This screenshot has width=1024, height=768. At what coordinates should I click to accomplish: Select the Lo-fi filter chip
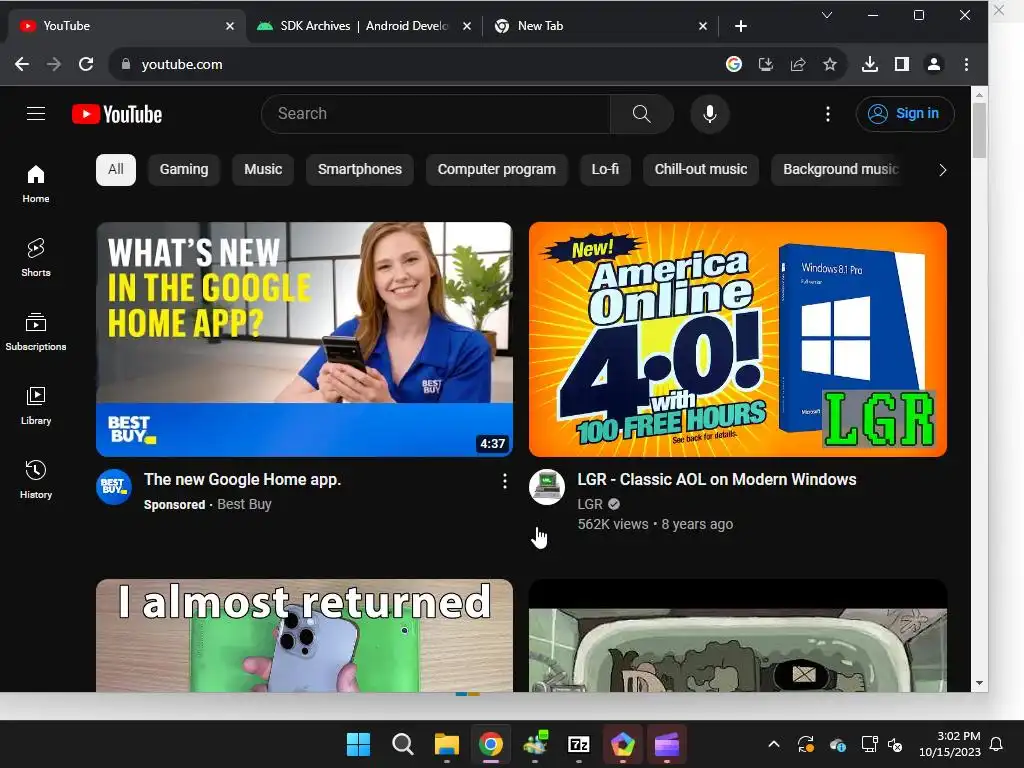605,170
